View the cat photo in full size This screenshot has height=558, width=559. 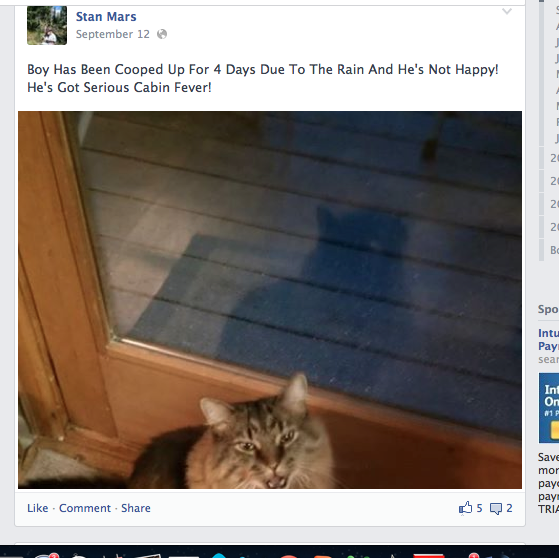coord(270,300)
